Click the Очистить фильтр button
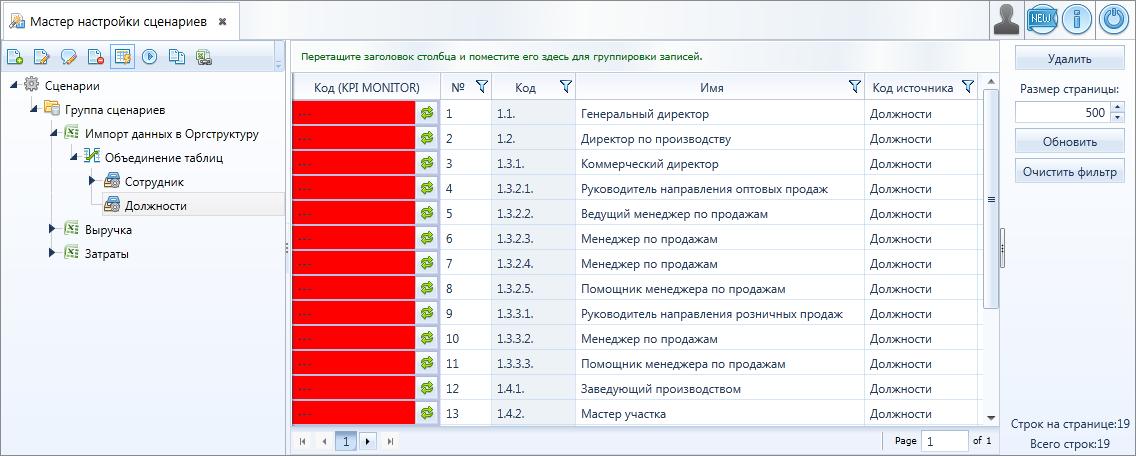This screenshot has height=456, width=1136. [x=1069, y=173]
